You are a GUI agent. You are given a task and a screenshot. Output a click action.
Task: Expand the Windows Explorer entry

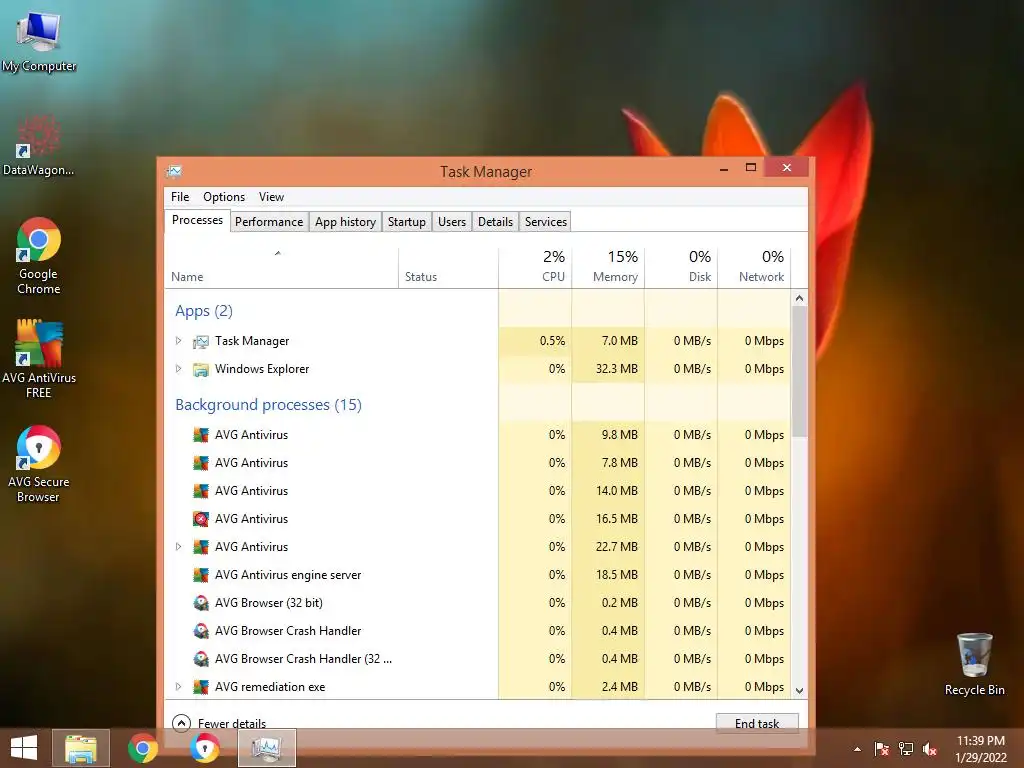point(178,369)
